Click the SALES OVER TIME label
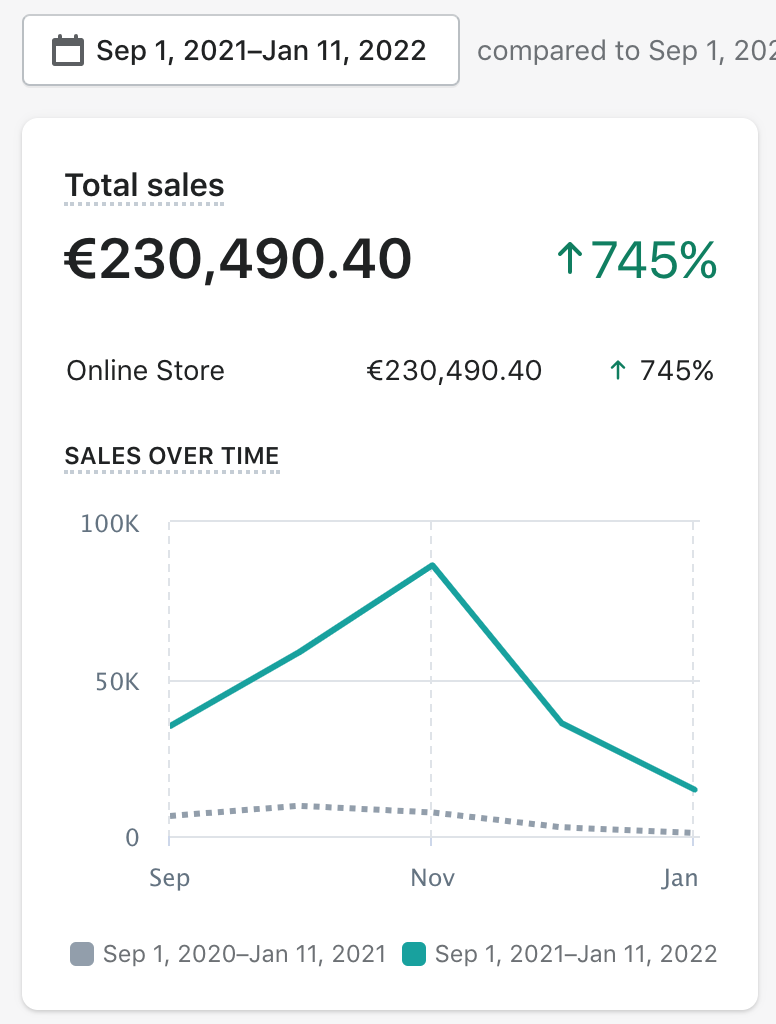This screenshot has height=1024, width=776. click(x=172, y=456)
